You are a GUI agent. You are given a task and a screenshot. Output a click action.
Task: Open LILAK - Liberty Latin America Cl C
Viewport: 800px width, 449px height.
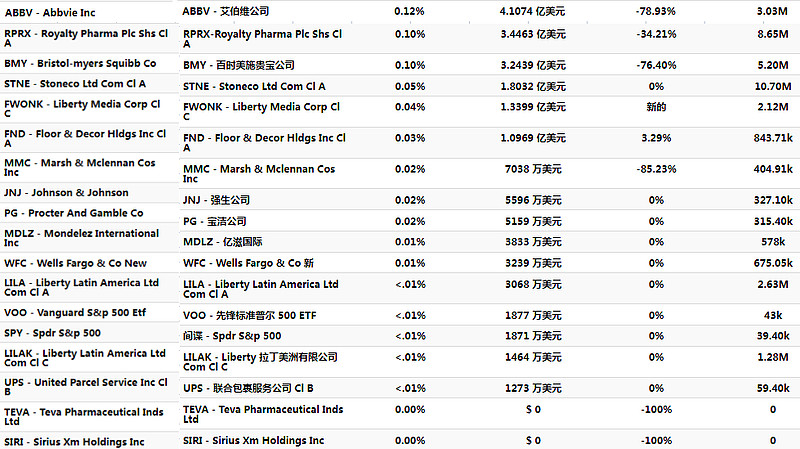click(85, 358)
